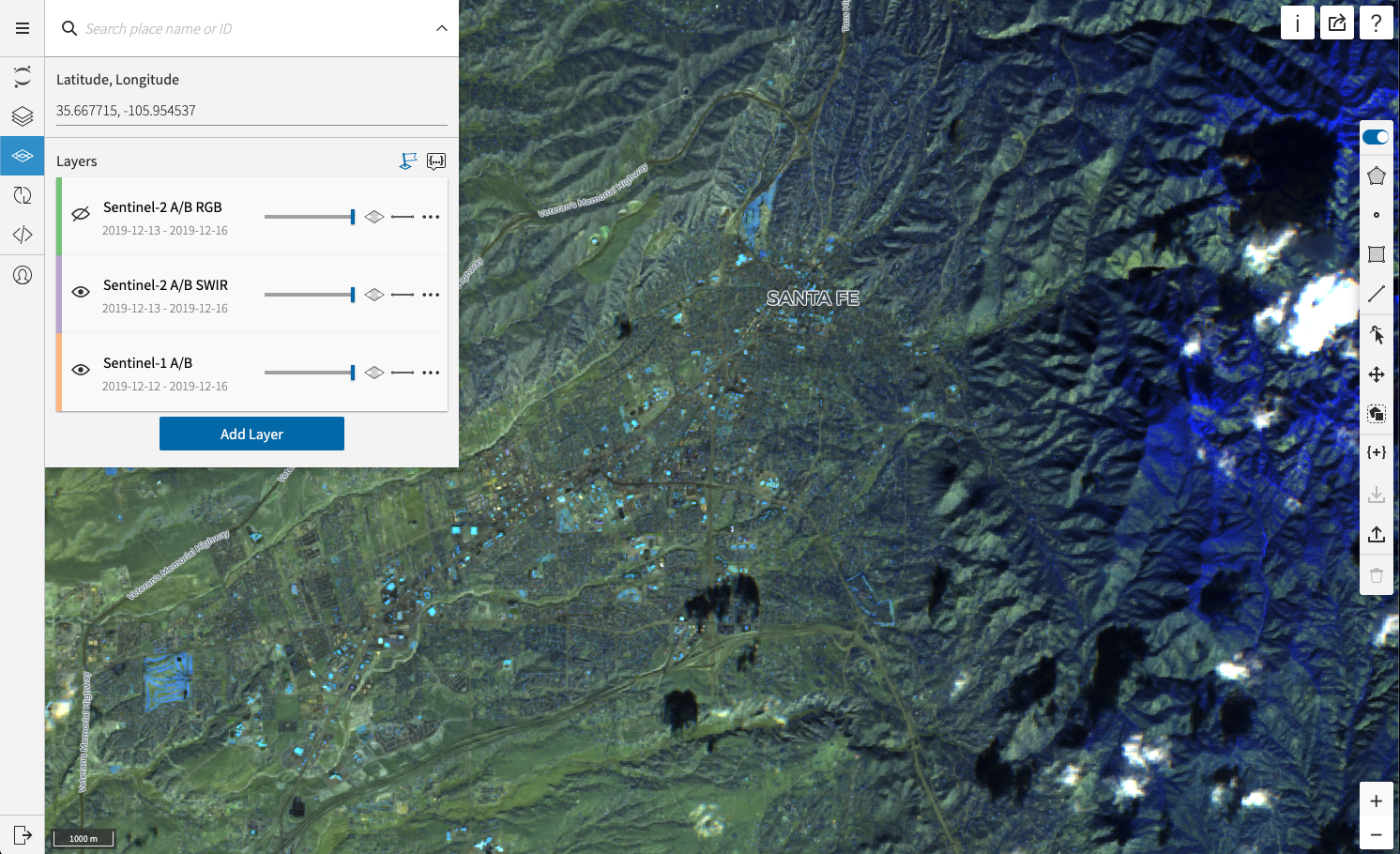Open the share map icon

1337,23
